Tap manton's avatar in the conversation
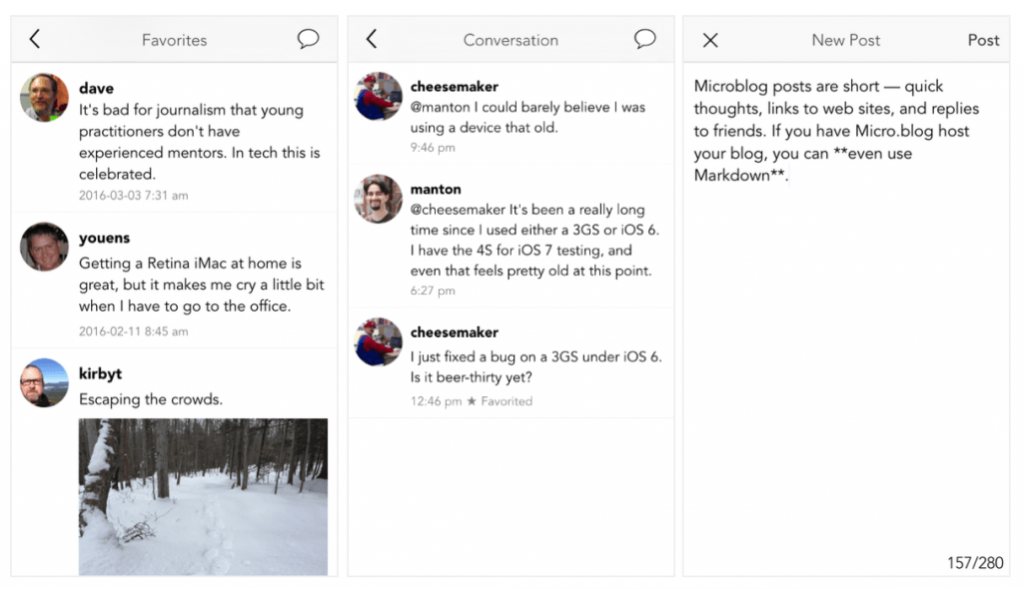 [379, 198]
